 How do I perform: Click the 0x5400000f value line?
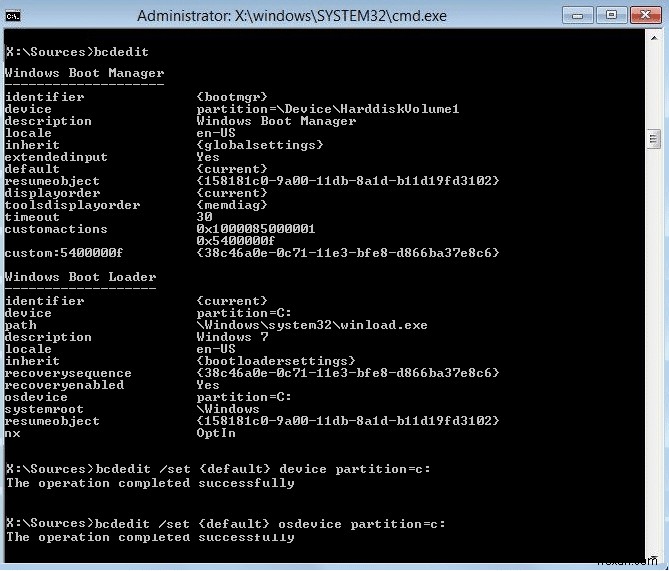(236, 241)
